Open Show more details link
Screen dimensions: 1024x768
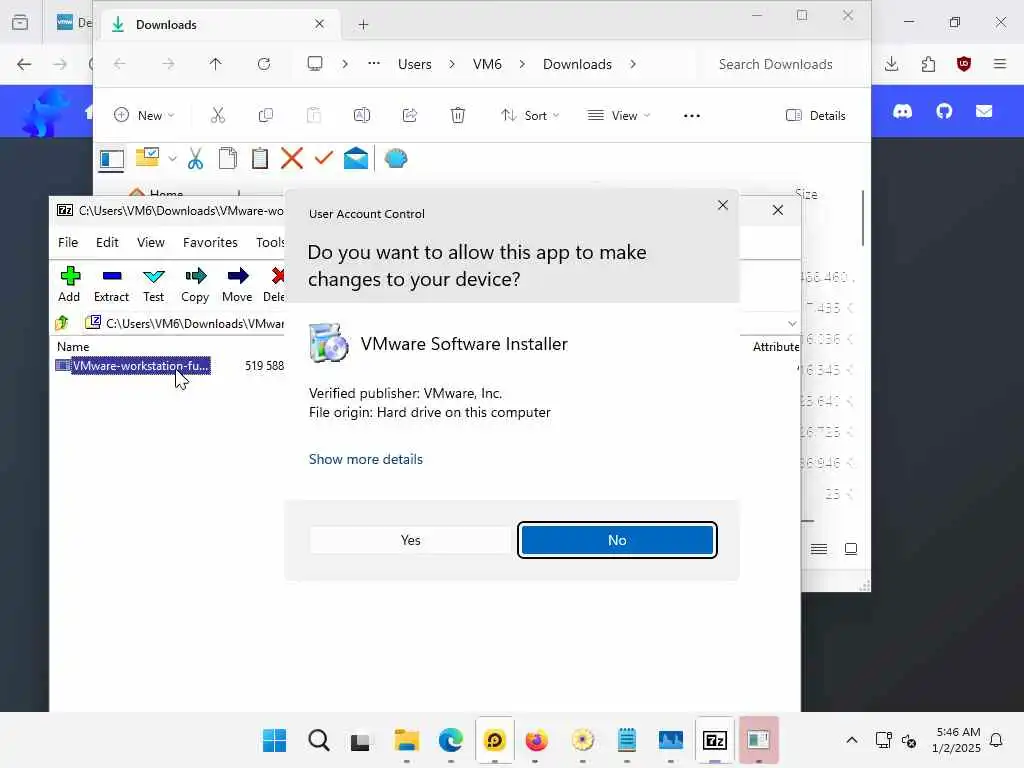click(366, 459)
